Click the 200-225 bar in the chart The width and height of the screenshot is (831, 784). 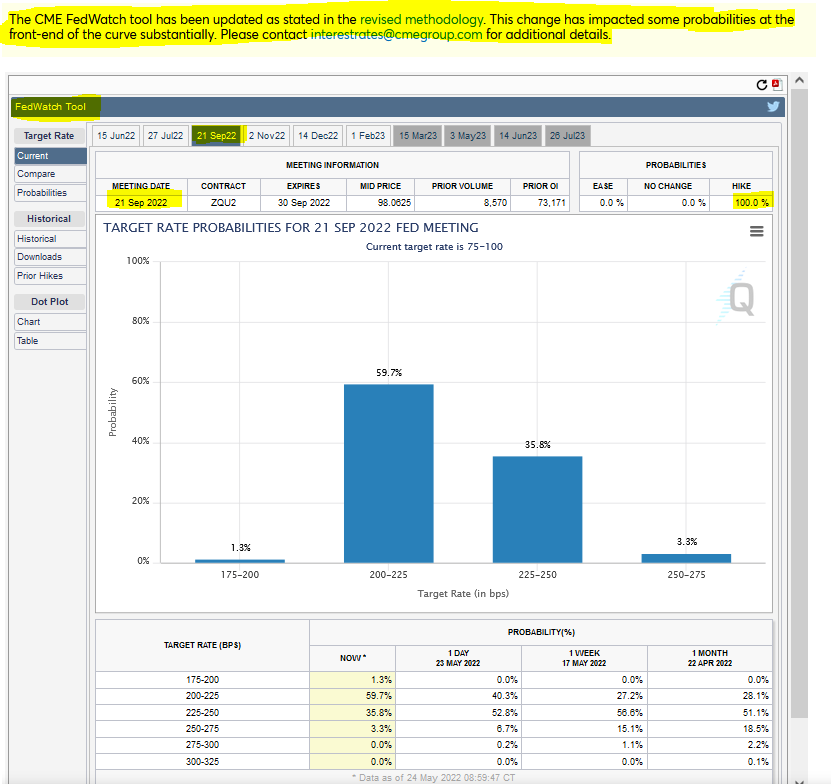tap(388, 473)
